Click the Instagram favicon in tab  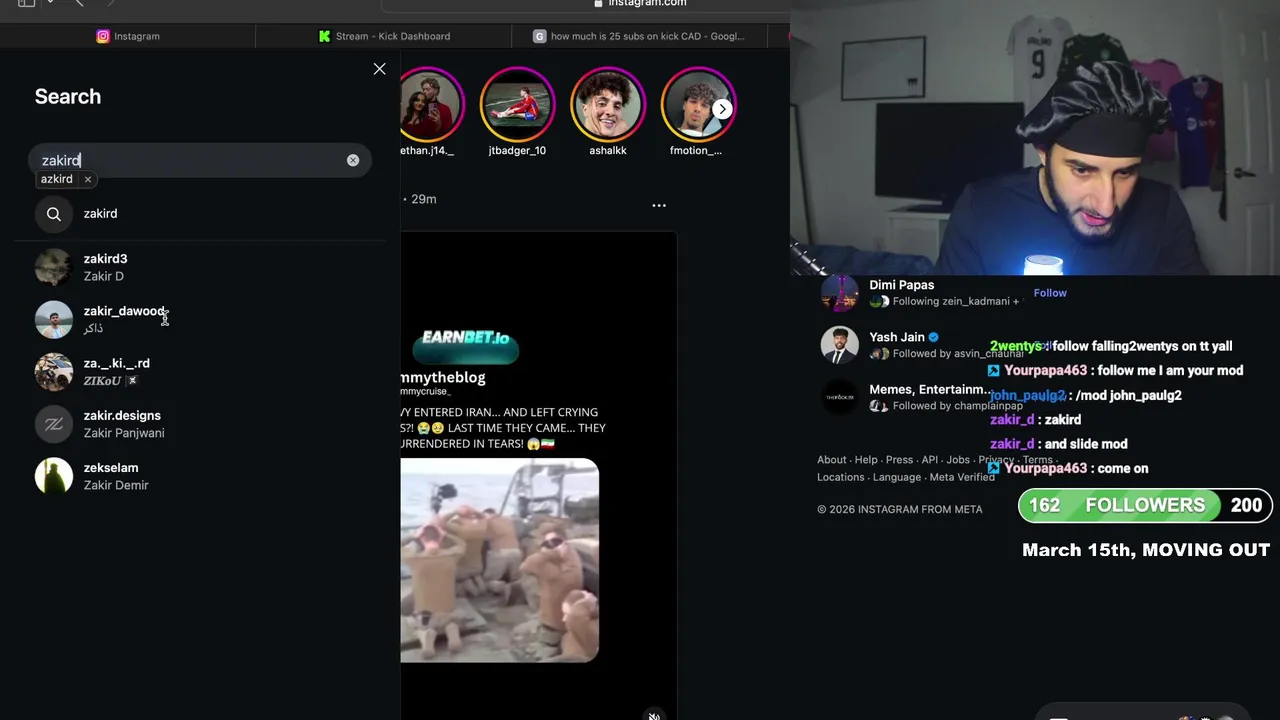(103, 36)
